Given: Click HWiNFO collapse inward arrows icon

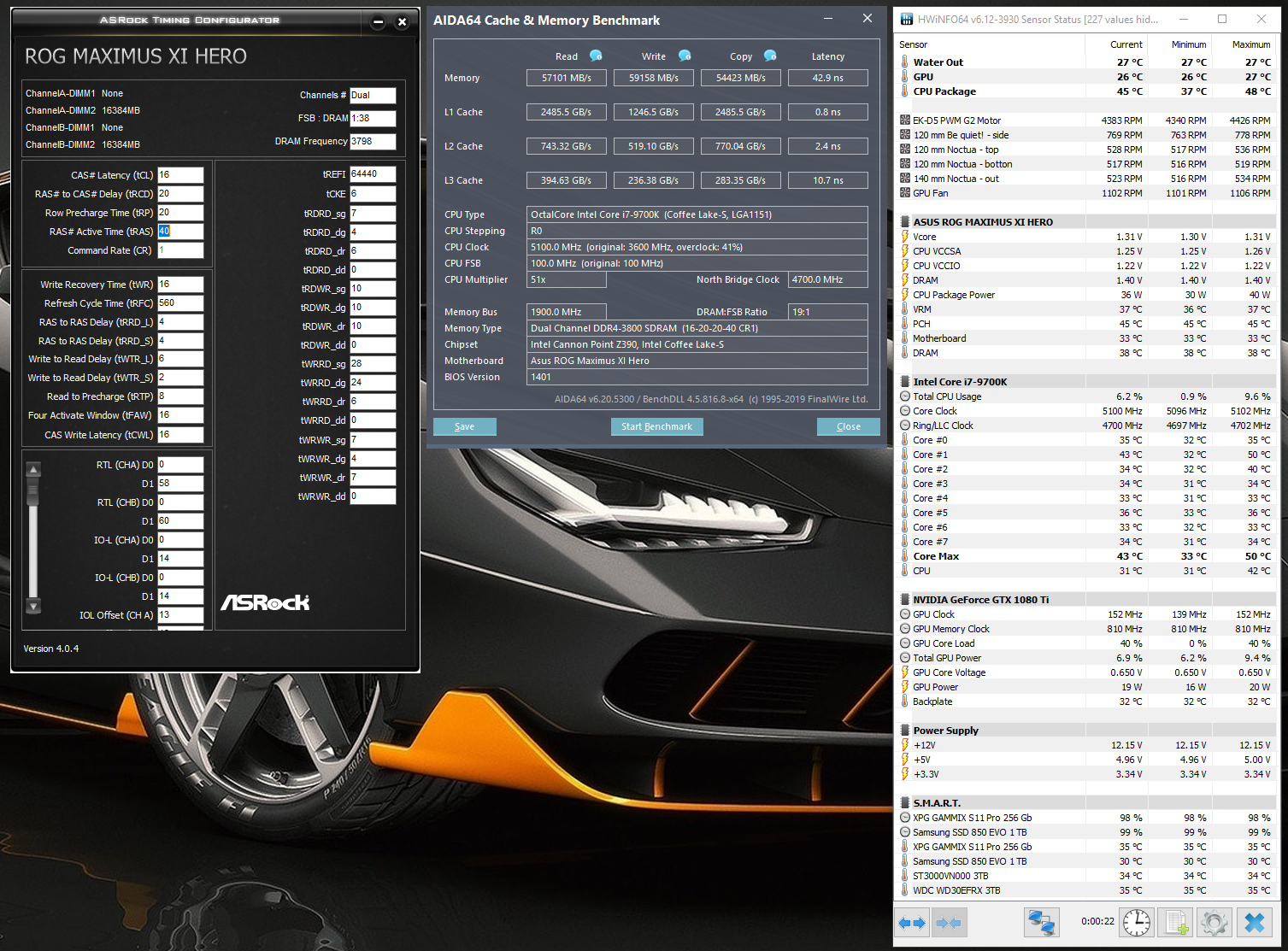Looking at the screenshot, I should (949, 923).
